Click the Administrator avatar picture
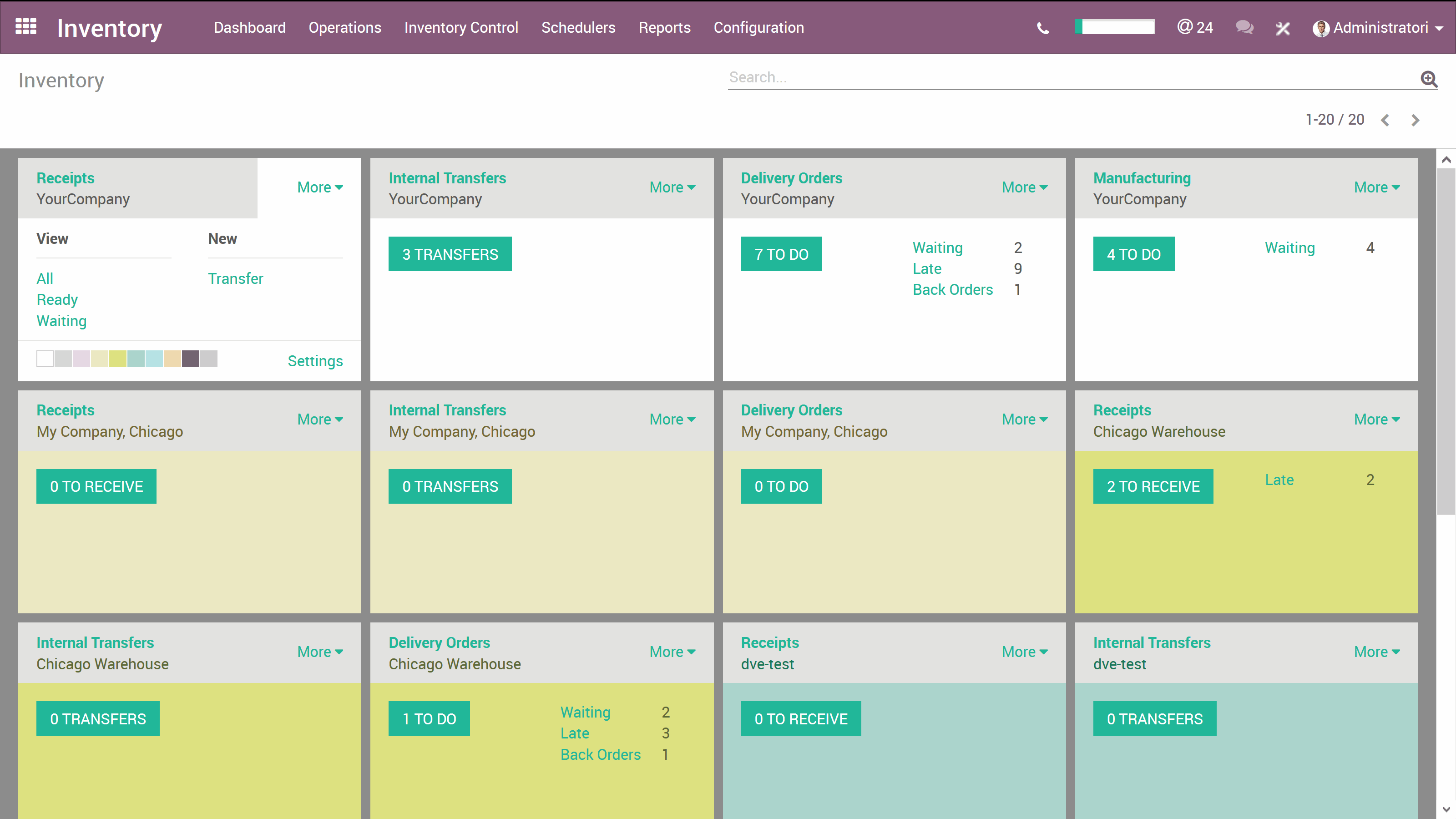Image resolution: width=1456 pixels, height=819 pixels. 1321,29
